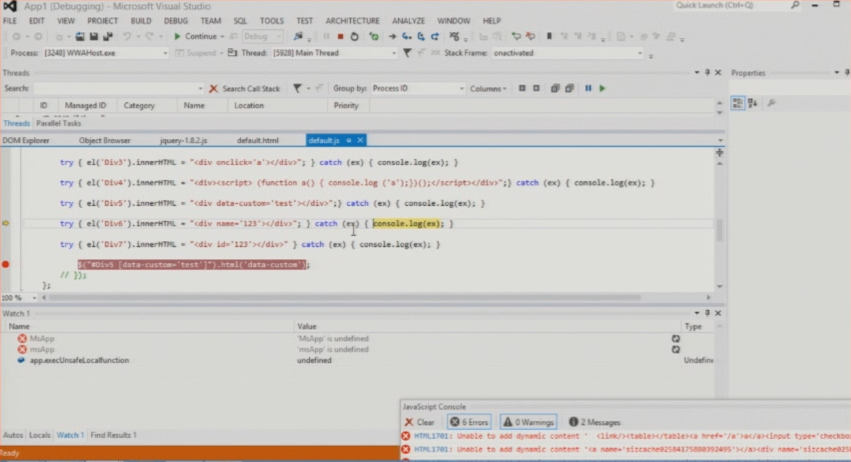Open the Columns dropdown in Threads toolbar
Screen dimensions: 851x462
pyautogui.click(x=488, y=88)
